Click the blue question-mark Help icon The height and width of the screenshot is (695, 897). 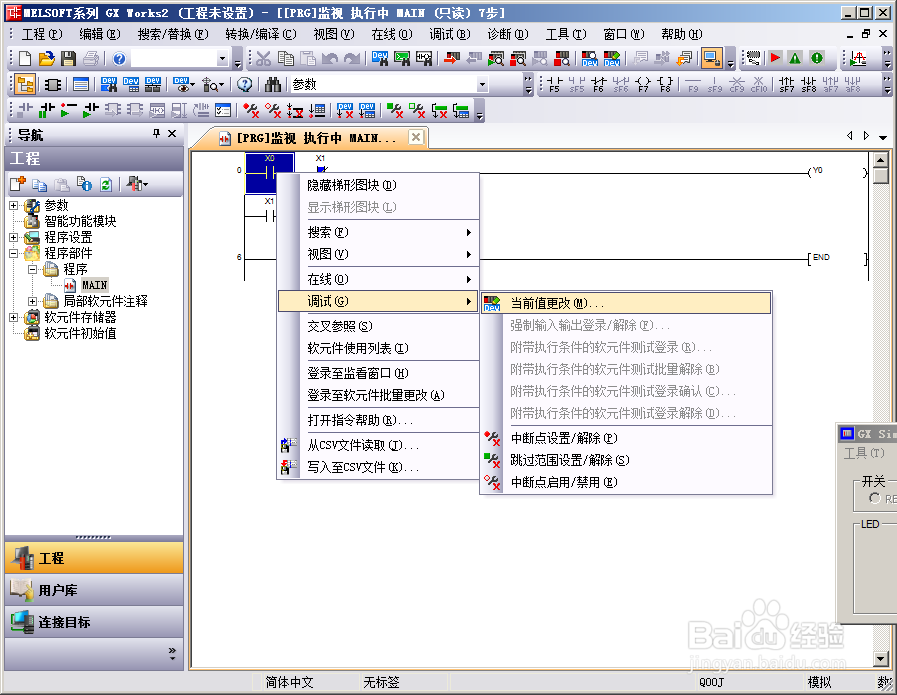(x=119, y=58)
